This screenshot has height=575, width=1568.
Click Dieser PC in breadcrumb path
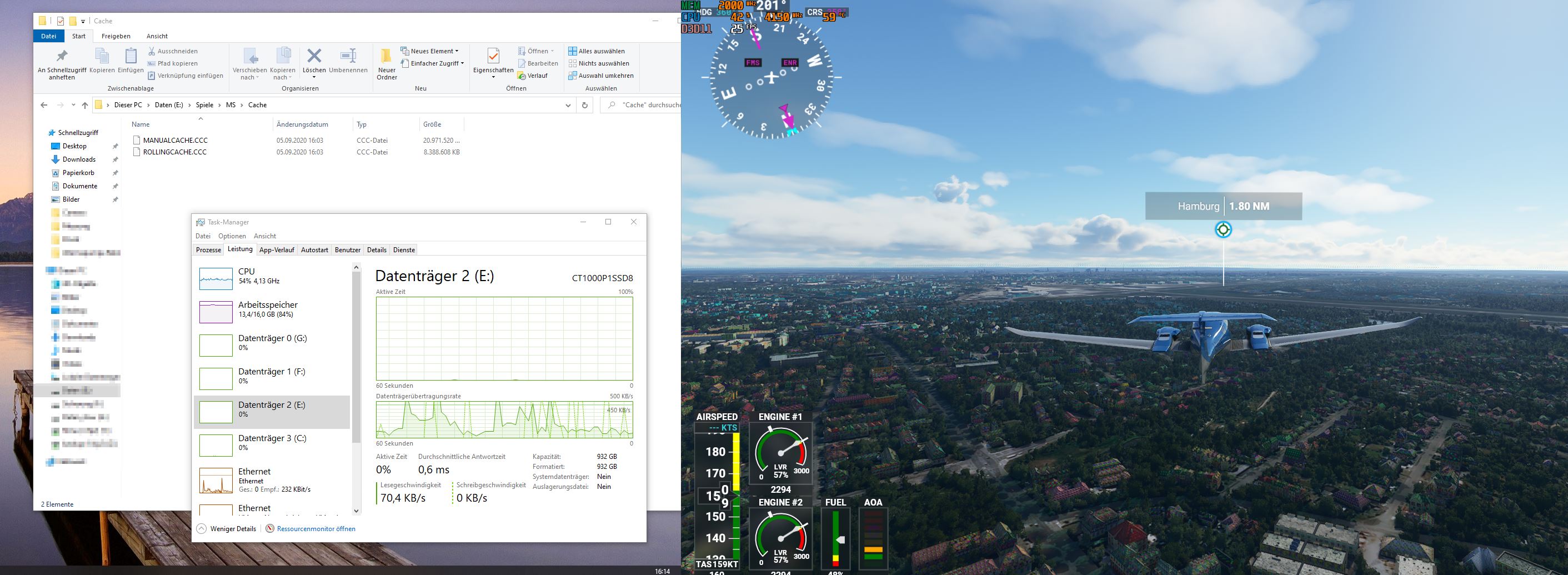pos(128,105)
